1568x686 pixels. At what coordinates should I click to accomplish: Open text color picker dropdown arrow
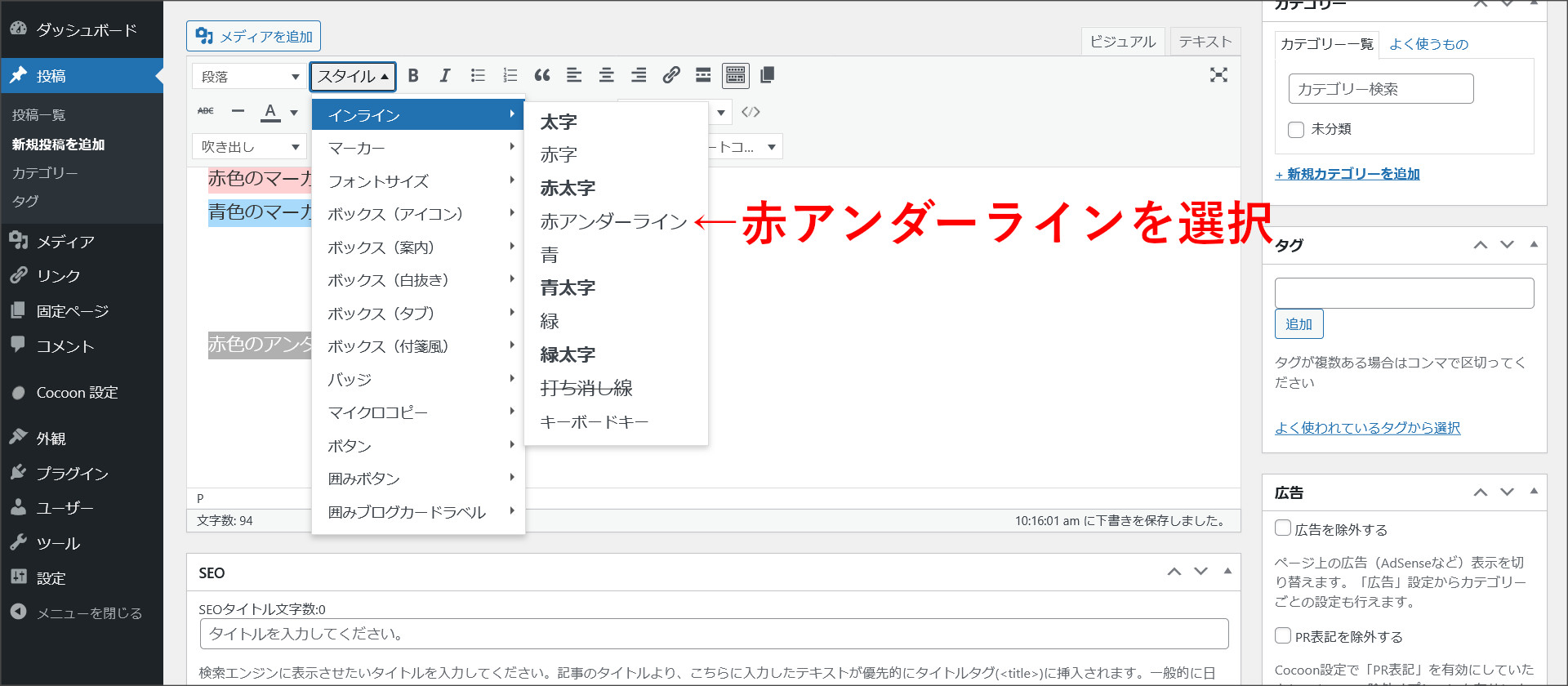(294, 112)
